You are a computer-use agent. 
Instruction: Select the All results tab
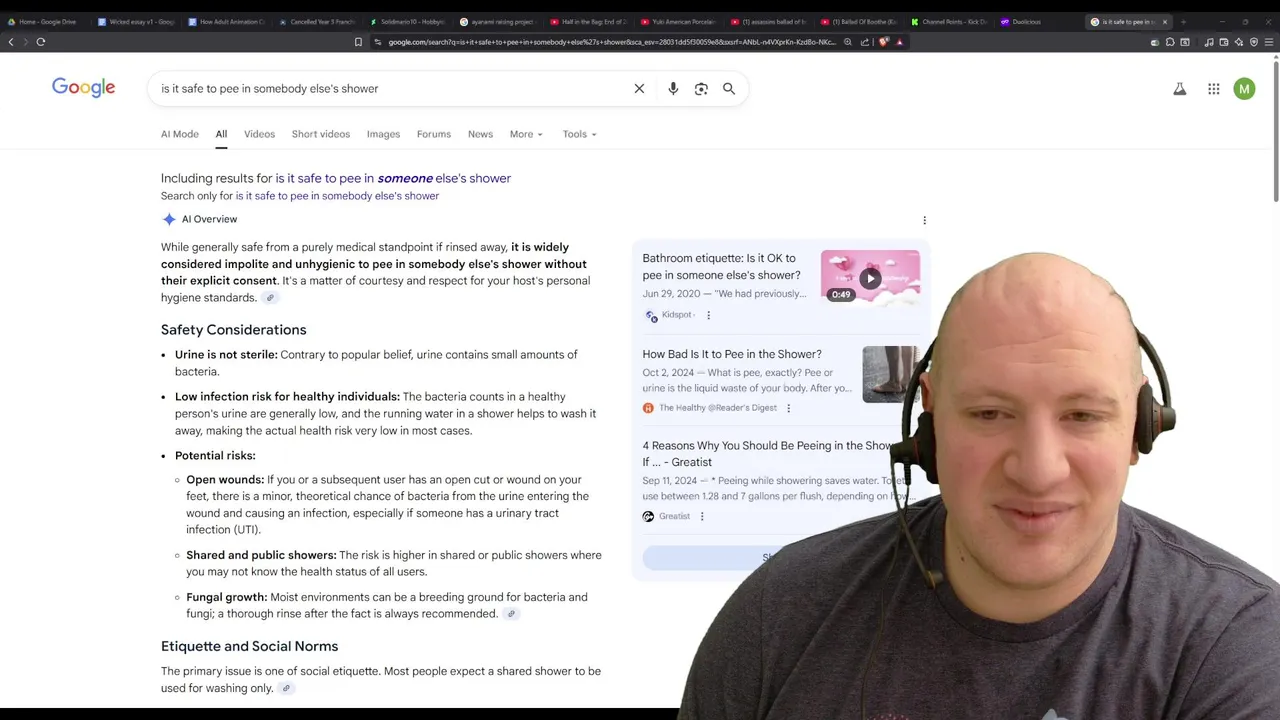221,134
